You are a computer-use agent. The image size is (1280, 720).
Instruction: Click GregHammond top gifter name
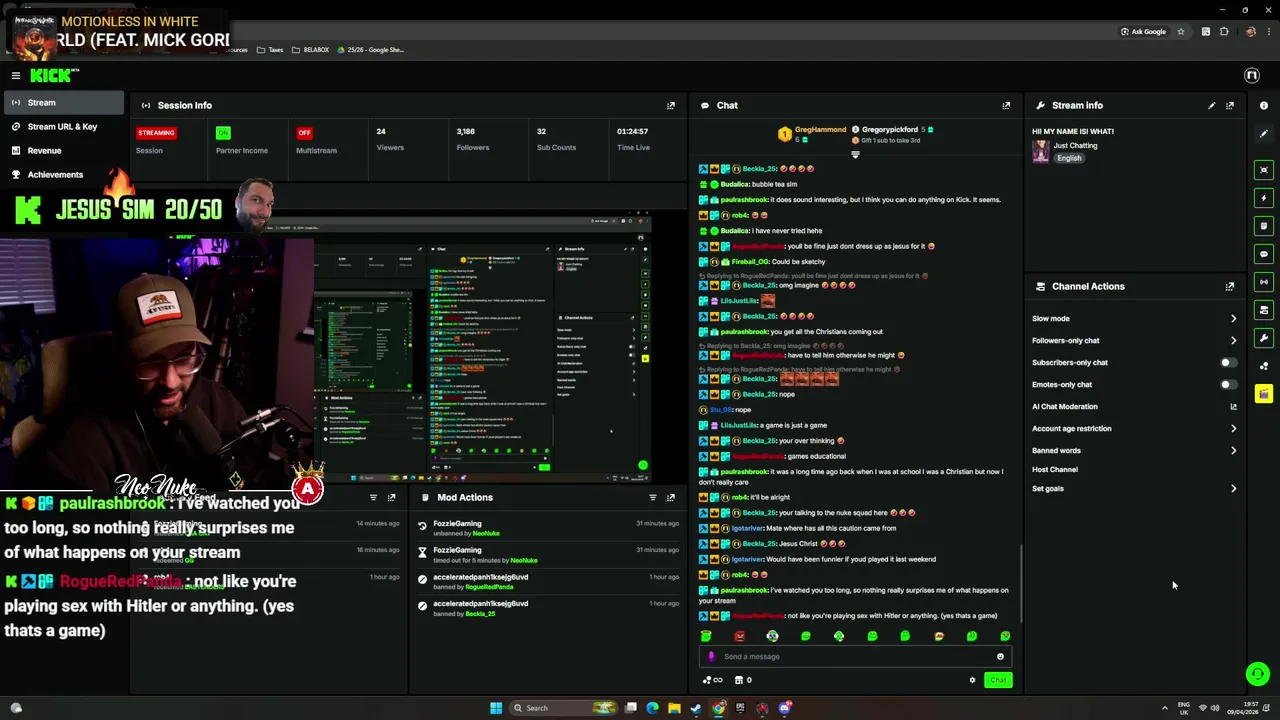(820, 130)
